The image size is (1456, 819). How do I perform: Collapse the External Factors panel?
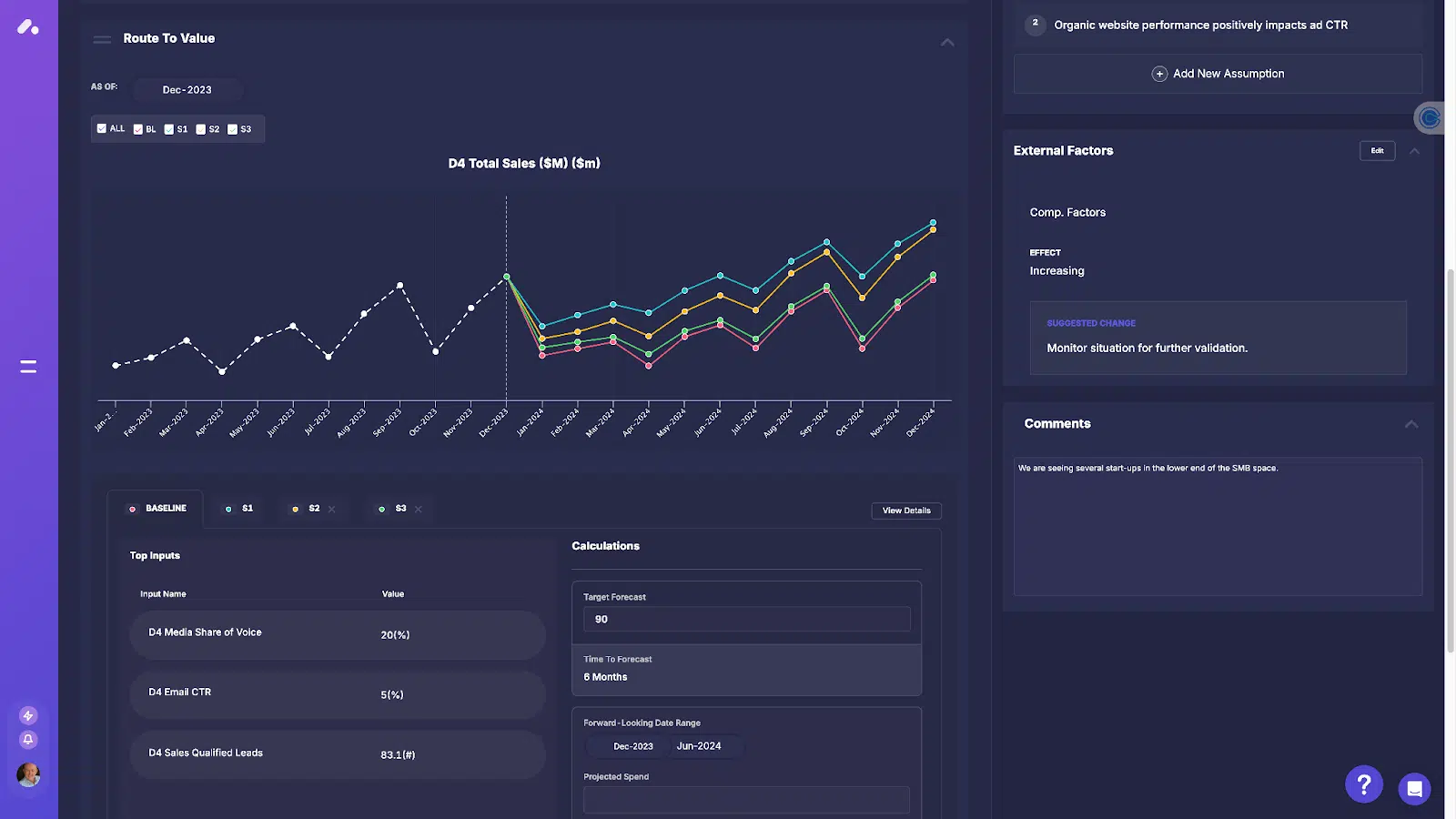point(1414,151)
